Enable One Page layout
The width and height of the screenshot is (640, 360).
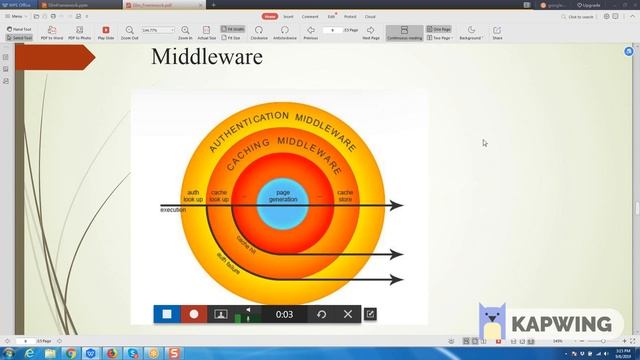click(439, 29)
